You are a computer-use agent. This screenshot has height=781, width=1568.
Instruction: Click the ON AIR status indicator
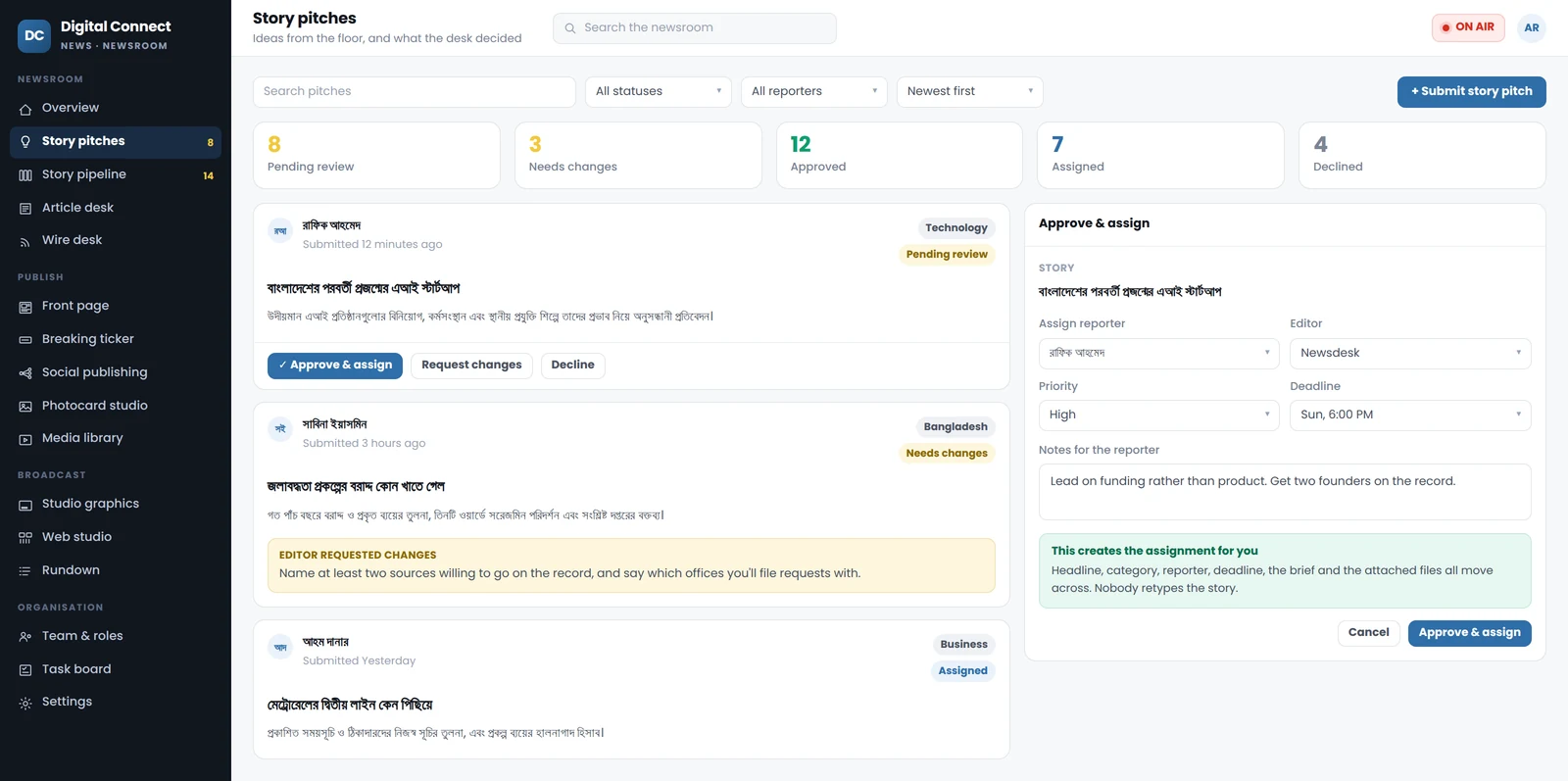1468,28
